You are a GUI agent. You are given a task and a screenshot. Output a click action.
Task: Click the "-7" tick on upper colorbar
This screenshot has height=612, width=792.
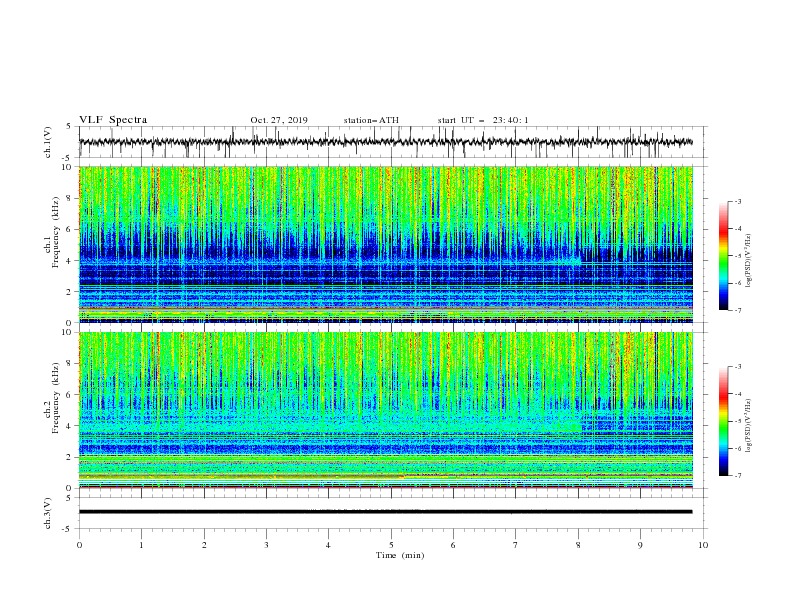tap(738, 310)
